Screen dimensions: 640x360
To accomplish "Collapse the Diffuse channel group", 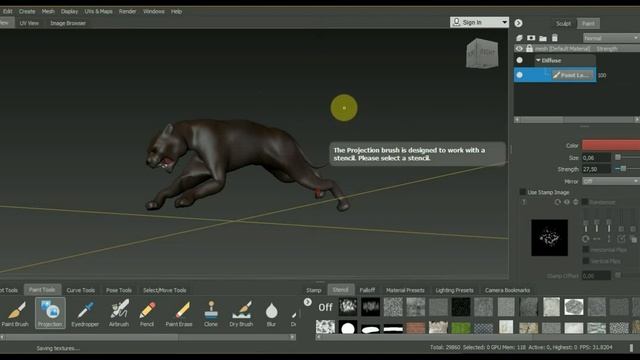I will coord(538,60).
